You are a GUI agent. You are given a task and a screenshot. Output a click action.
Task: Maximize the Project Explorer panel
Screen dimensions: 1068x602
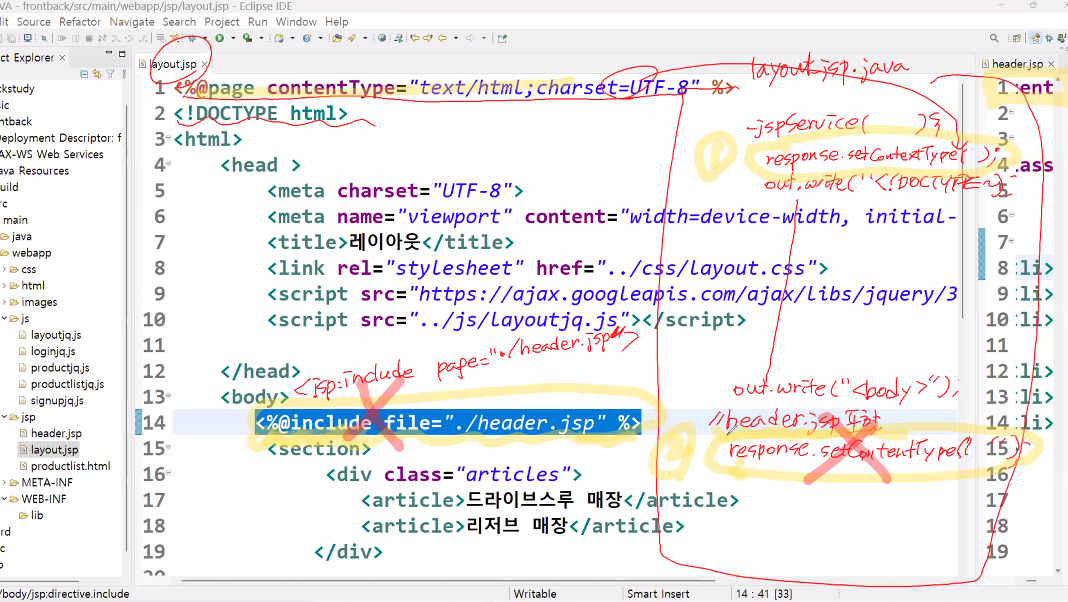(x=123, y=53)
